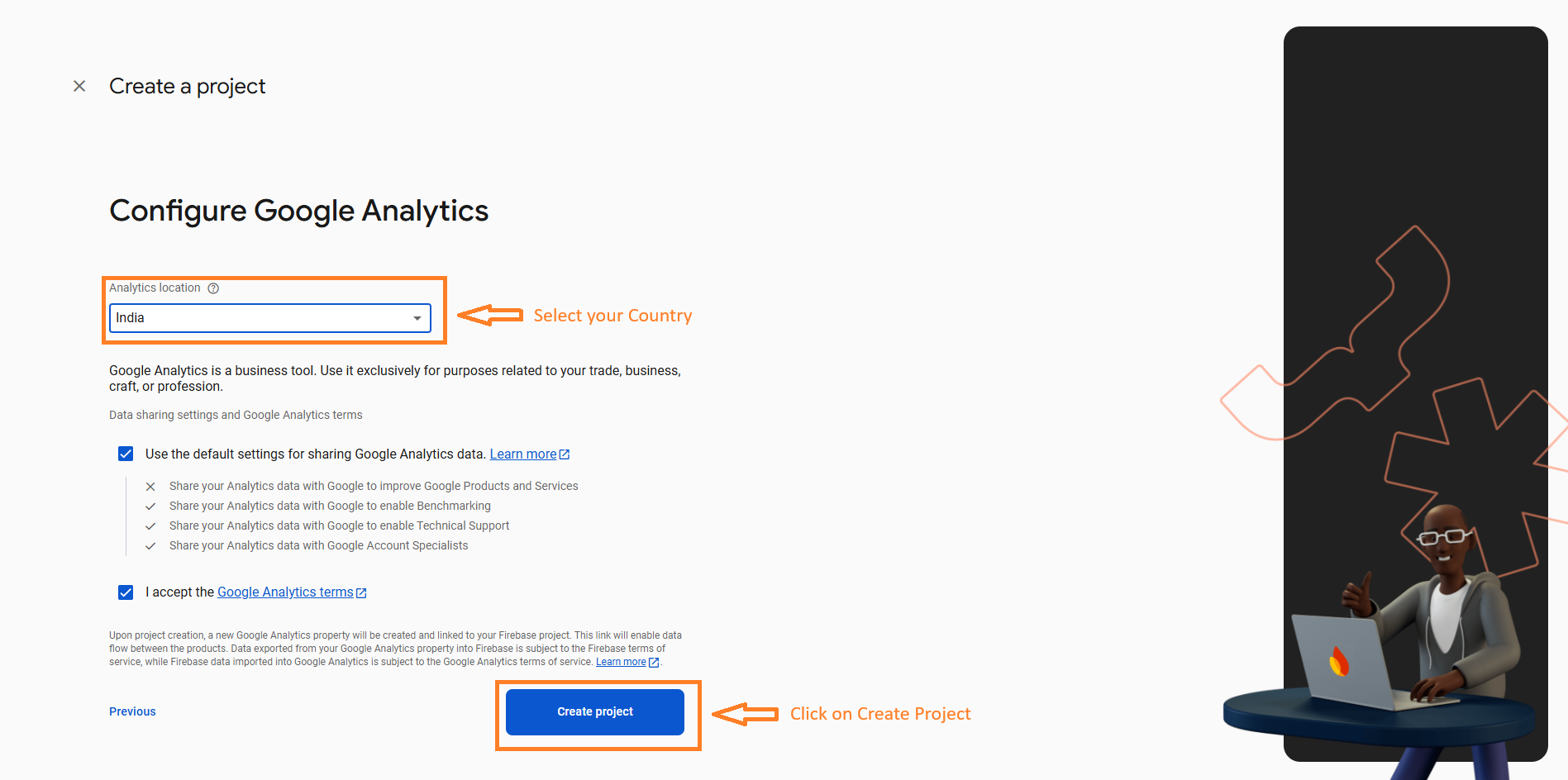Click the Analytics location help icon
Viewport: 1568px width, 780px height.
pos(213,288)
